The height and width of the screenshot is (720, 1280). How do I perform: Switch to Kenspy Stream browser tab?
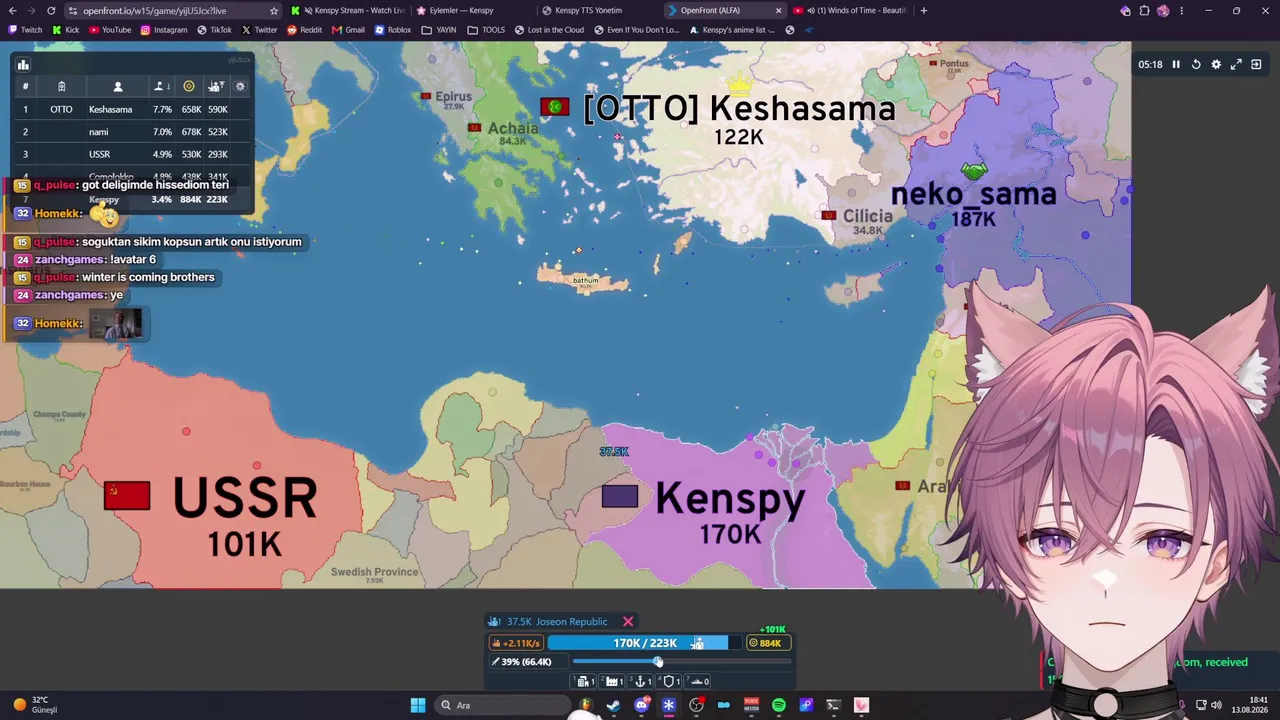tap(347, 11)
